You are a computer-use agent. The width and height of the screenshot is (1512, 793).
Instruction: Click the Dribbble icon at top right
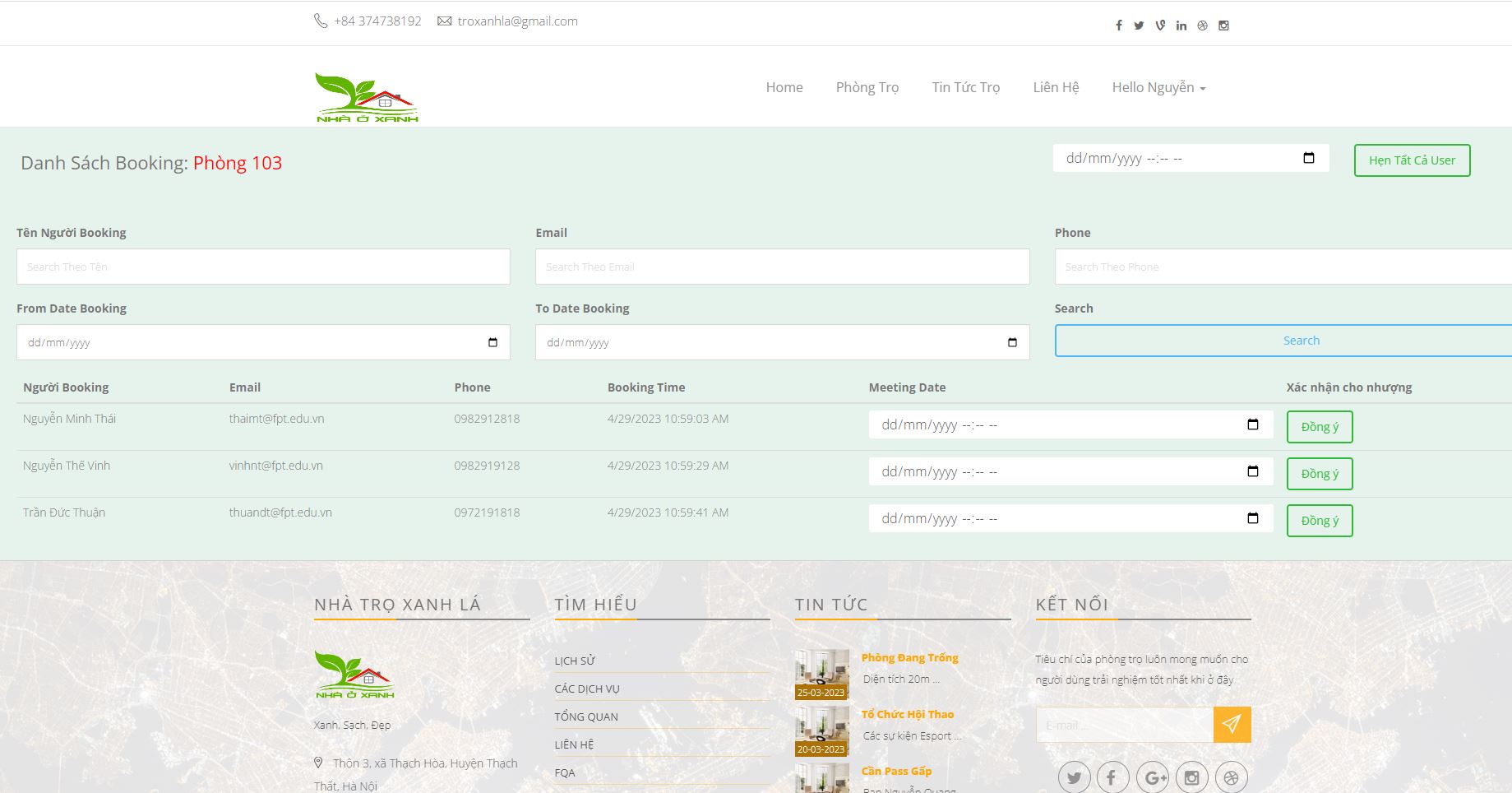click(1203, 26)
